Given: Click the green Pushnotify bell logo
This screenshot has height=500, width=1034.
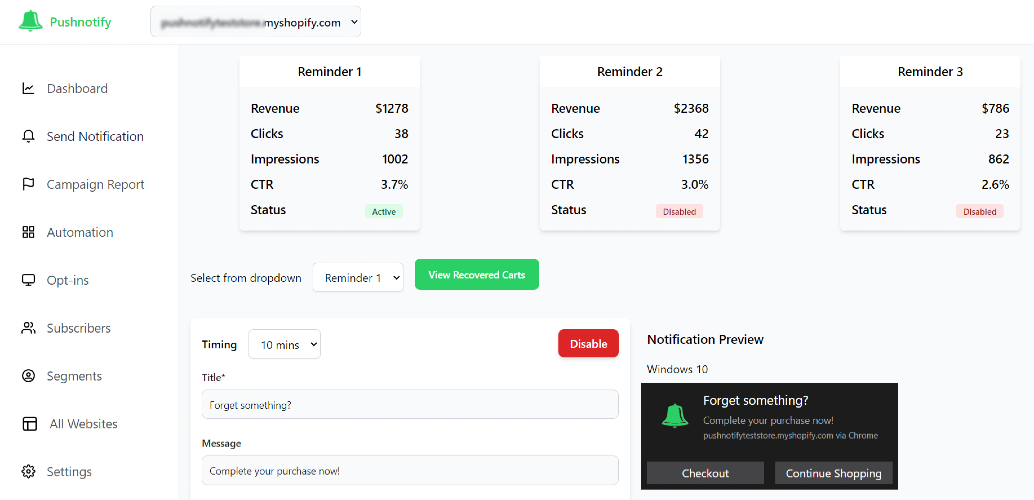Looking at the screenshot, I should pos(30,22).
